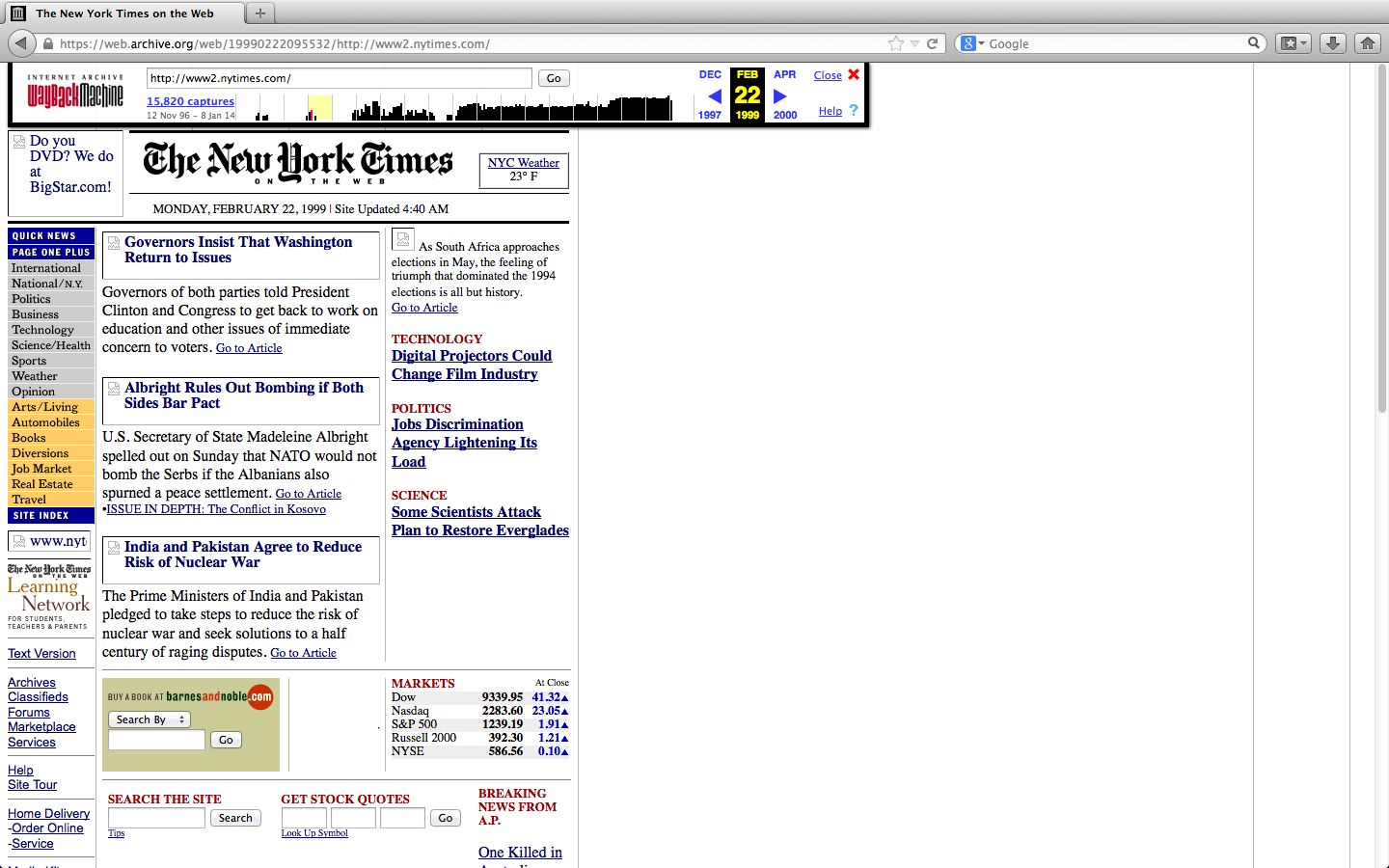This screenshot has width=1389, height=868.
Task: Open the Archives link in the sidebar
Action: coord(32,682)
